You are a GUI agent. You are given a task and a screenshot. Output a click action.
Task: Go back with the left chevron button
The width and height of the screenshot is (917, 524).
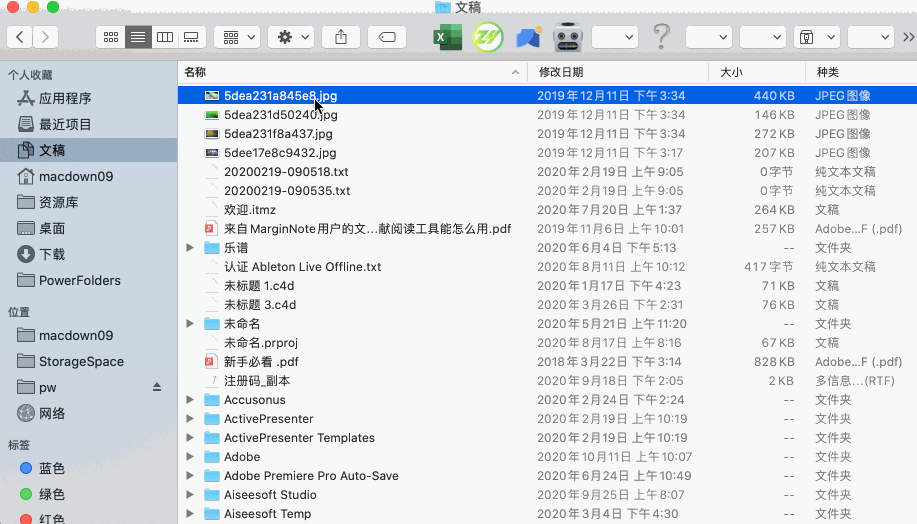point(20,37)
